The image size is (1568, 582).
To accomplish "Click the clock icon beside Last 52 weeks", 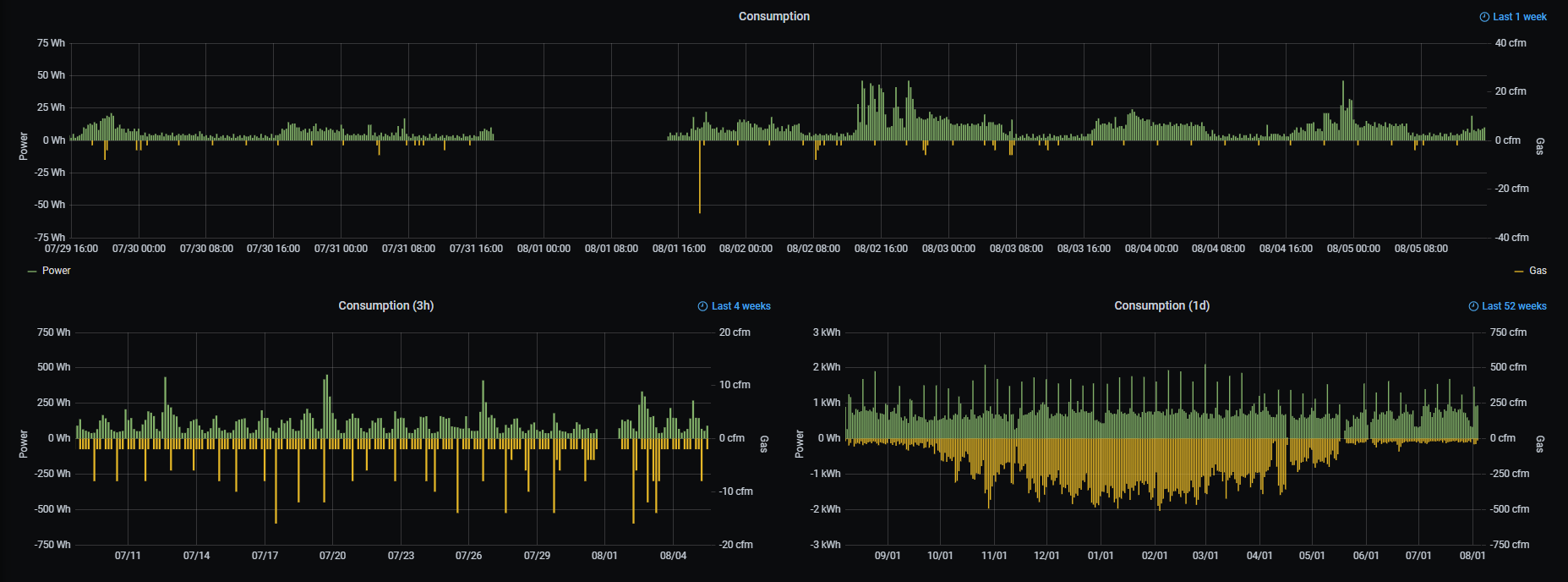I will [1473, 306].
